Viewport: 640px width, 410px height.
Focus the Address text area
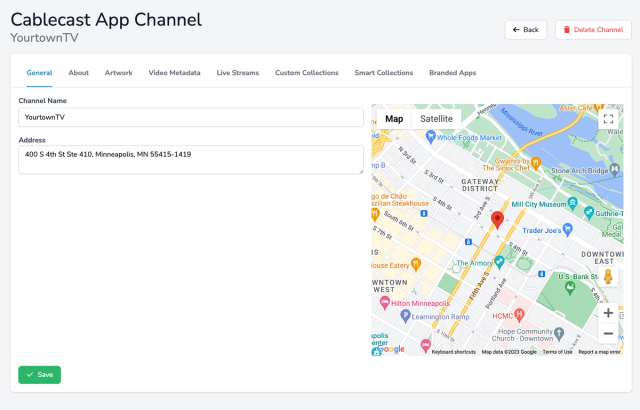(191, 160)
